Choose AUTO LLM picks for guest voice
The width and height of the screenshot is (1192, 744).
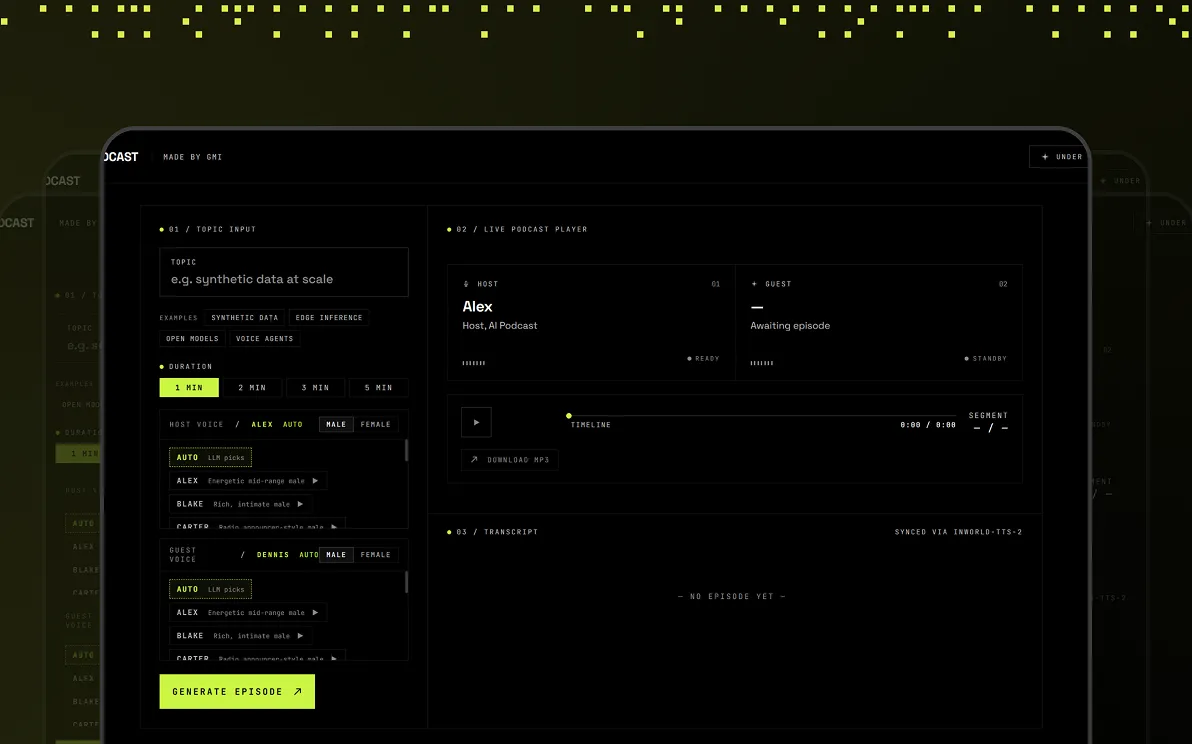pyautogui.click(x=211, y=589)
